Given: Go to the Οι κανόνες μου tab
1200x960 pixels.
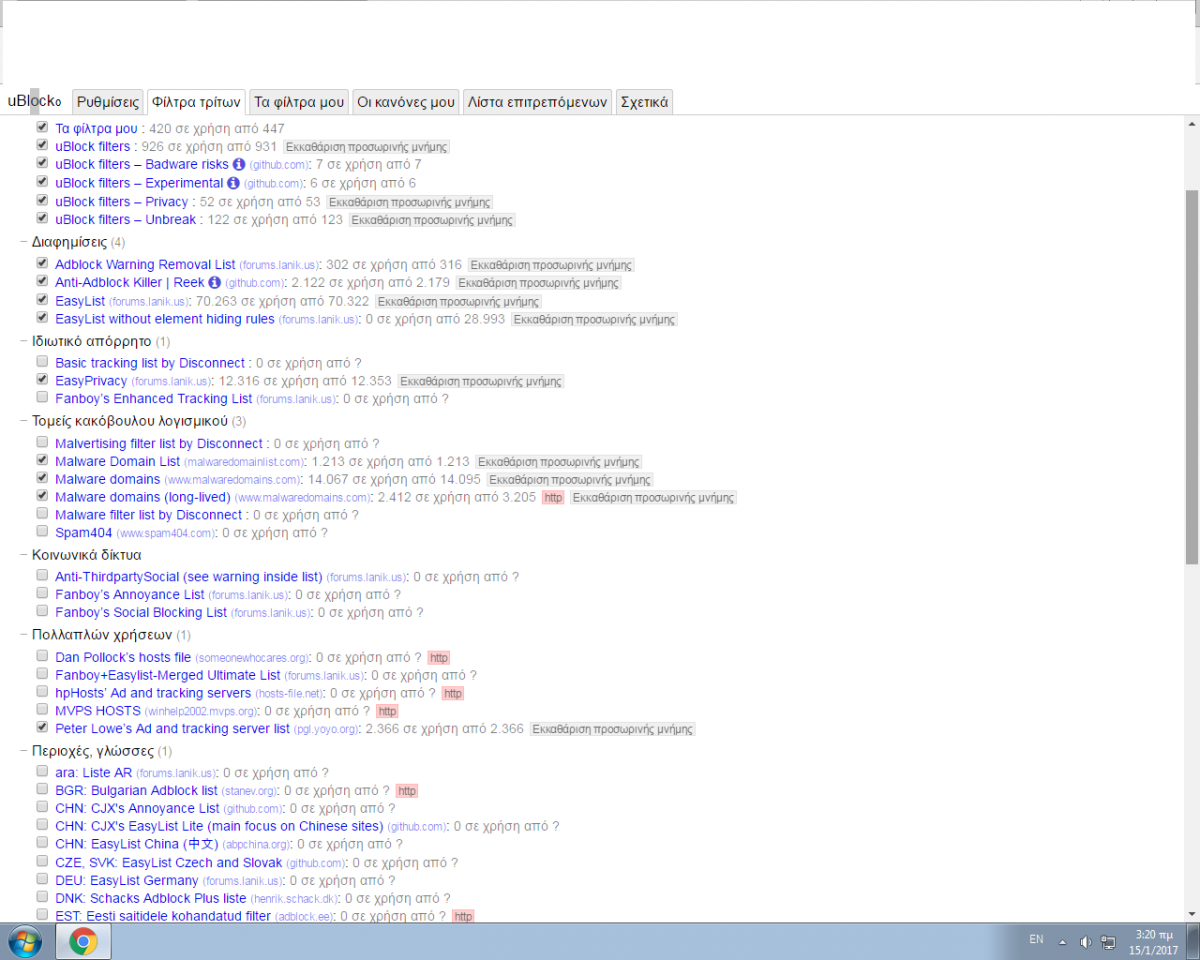Looking at the screenshot, I should click(406, 102).
